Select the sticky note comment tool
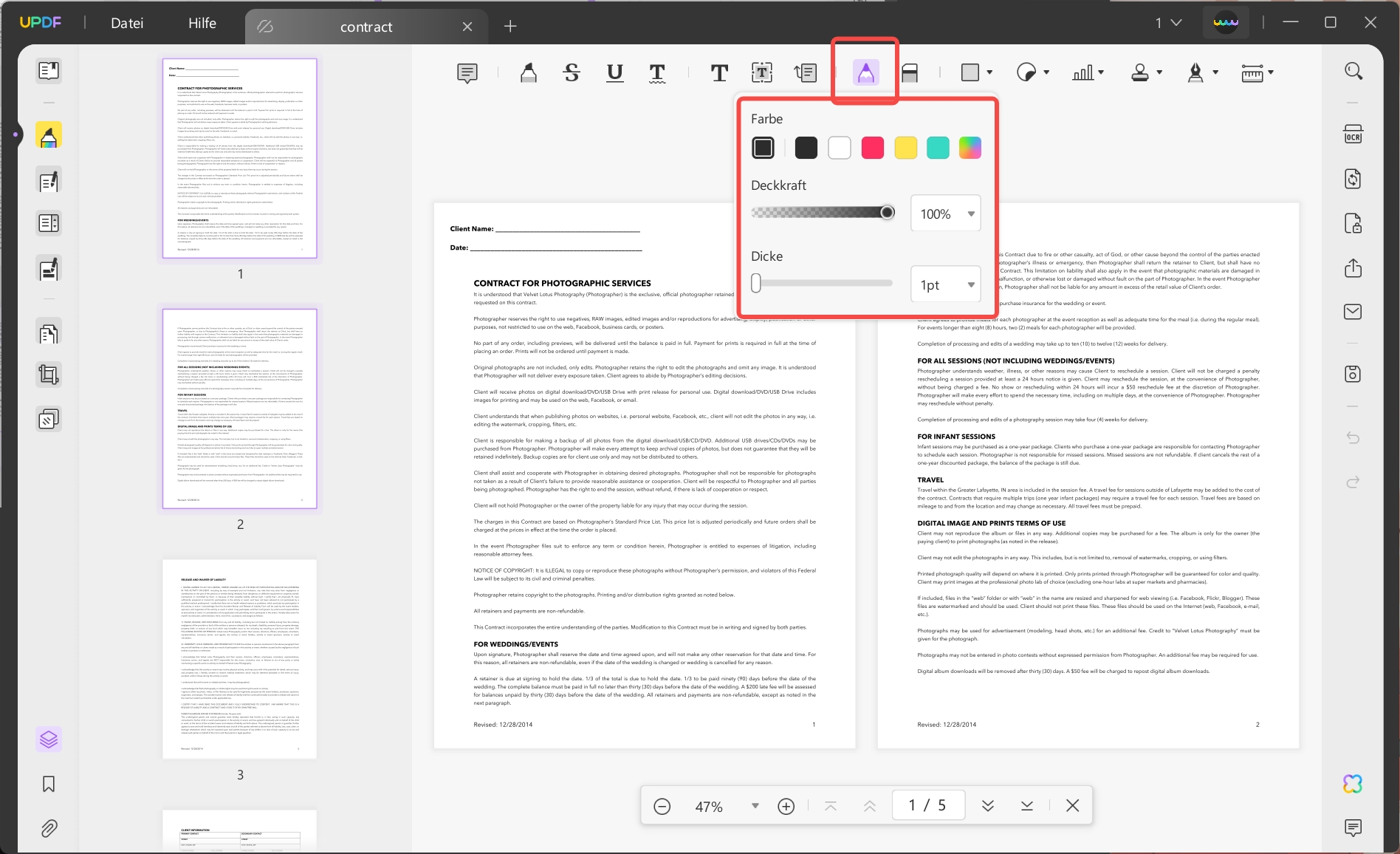 pyautogui.click(x=467, y=72)
